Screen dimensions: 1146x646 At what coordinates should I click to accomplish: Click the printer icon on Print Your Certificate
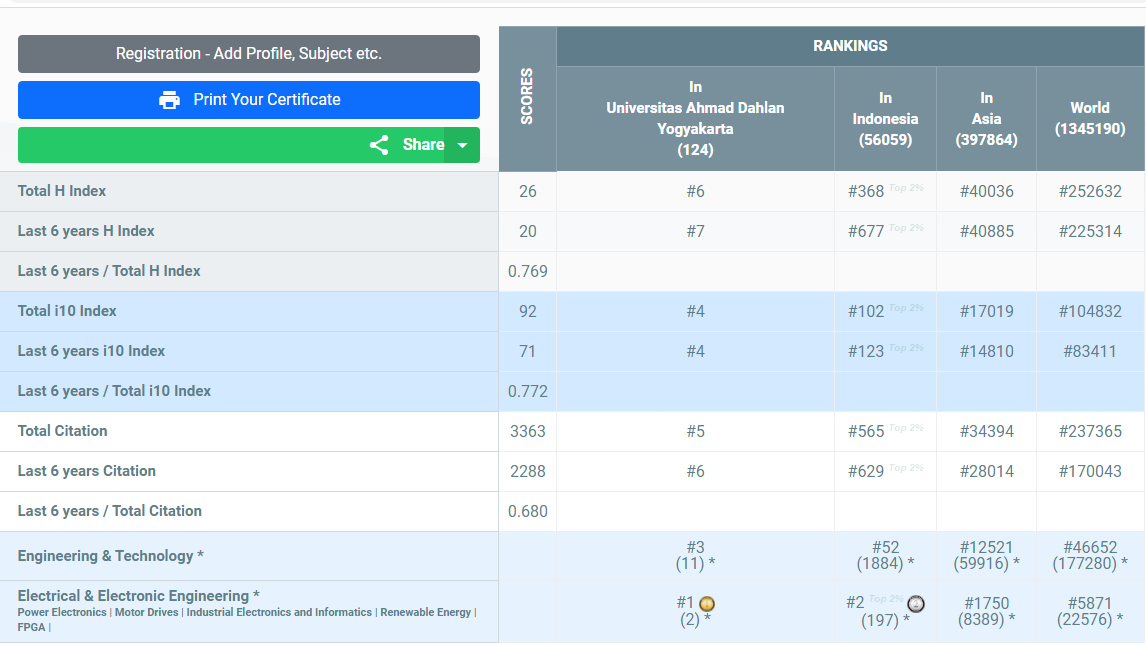click(169, 100)
